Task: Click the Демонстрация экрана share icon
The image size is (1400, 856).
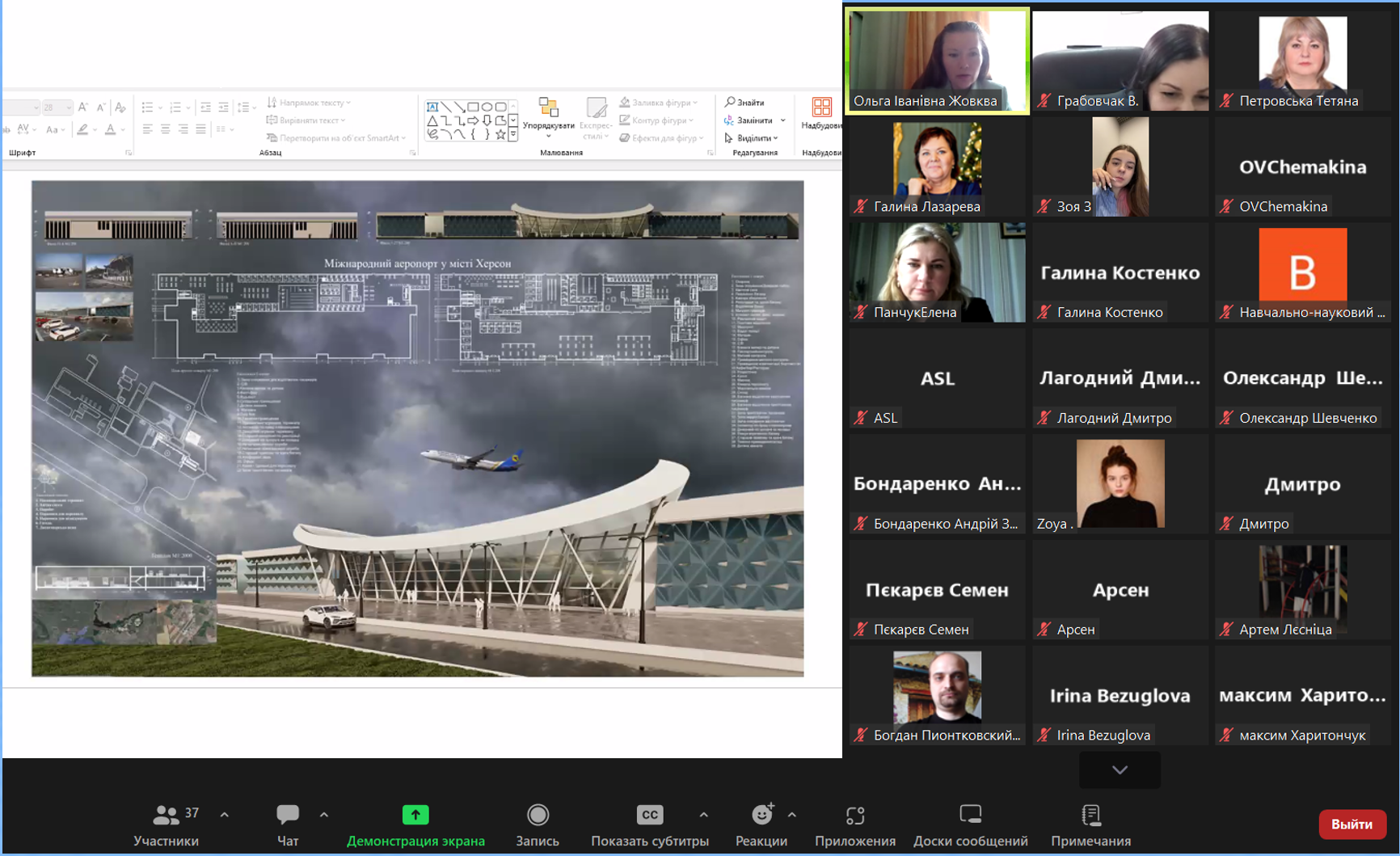Action: click(x=415, y=815)
